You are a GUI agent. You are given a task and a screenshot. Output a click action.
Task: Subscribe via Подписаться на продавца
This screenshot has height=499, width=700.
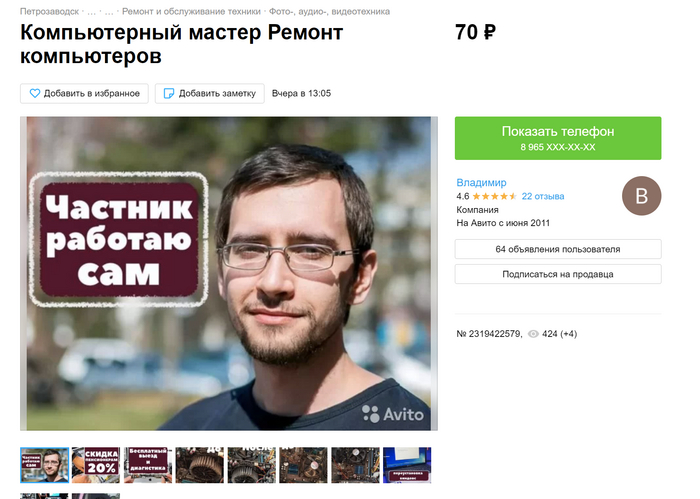(x=558, y=274)
